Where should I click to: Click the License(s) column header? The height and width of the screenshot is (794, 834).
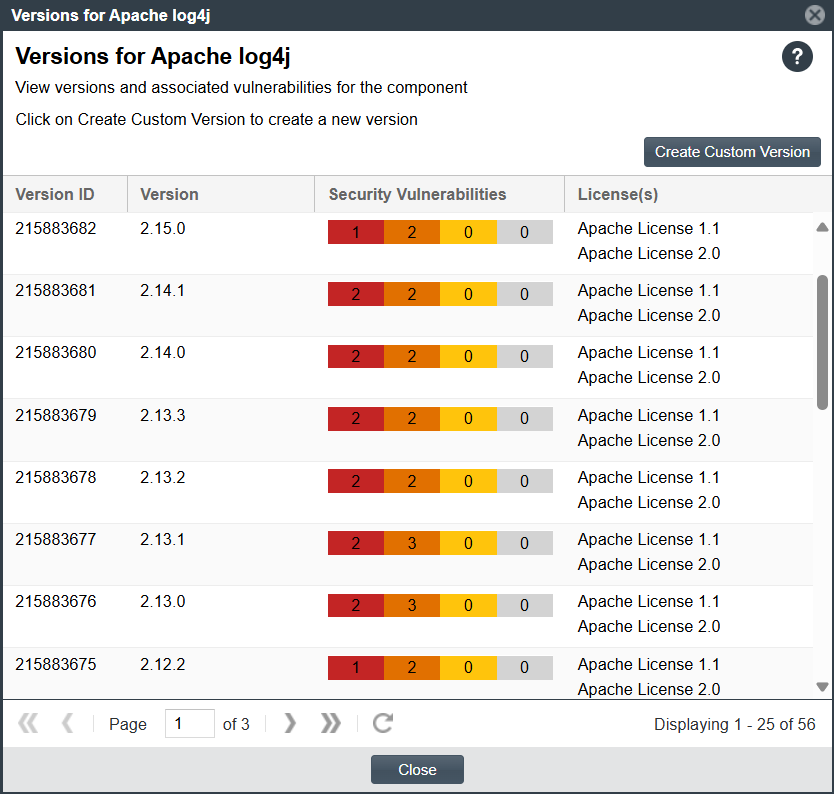coord(618,195)
